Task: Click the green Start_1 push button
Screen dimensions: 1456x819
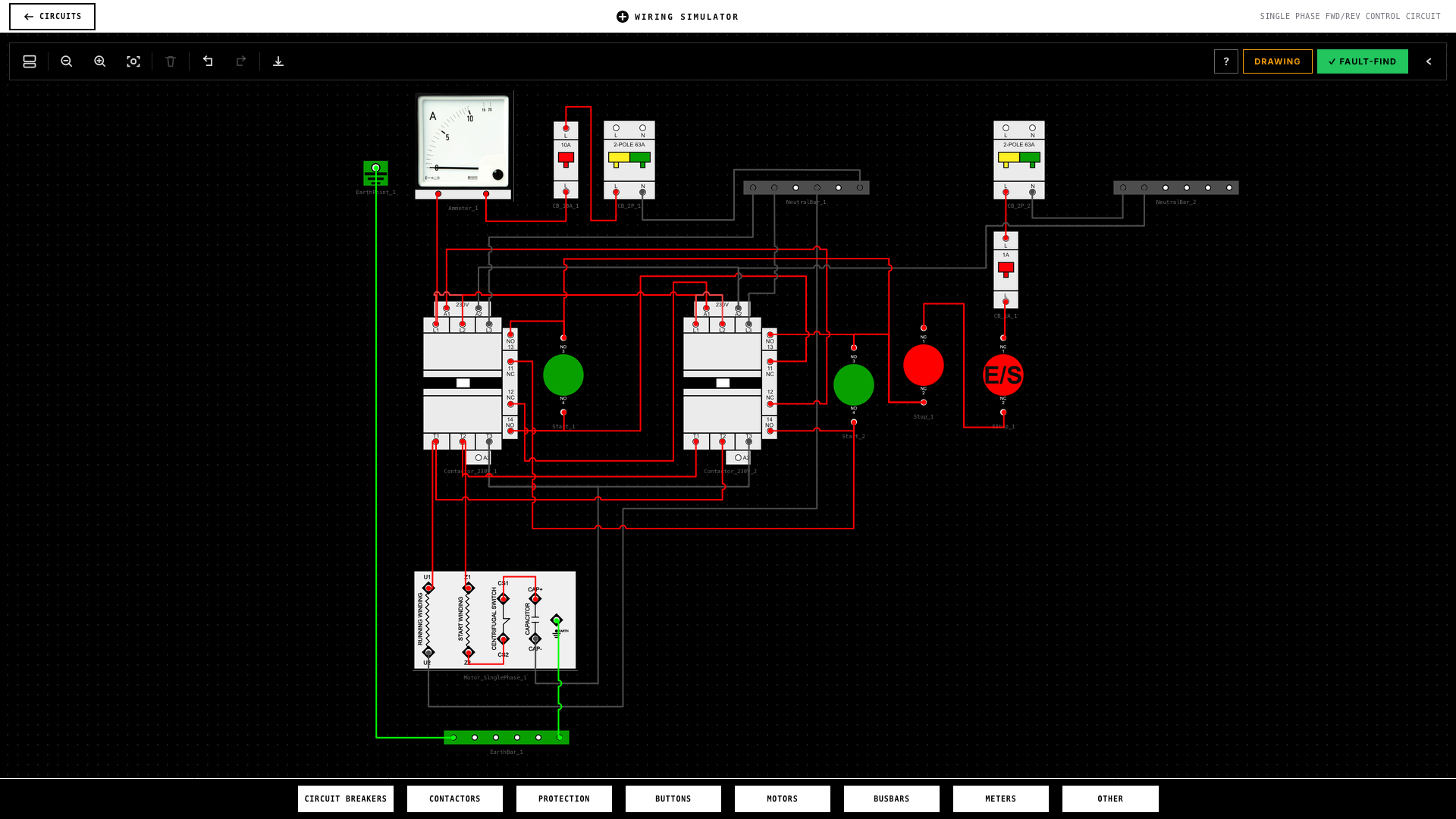Action: click(563, 375)
